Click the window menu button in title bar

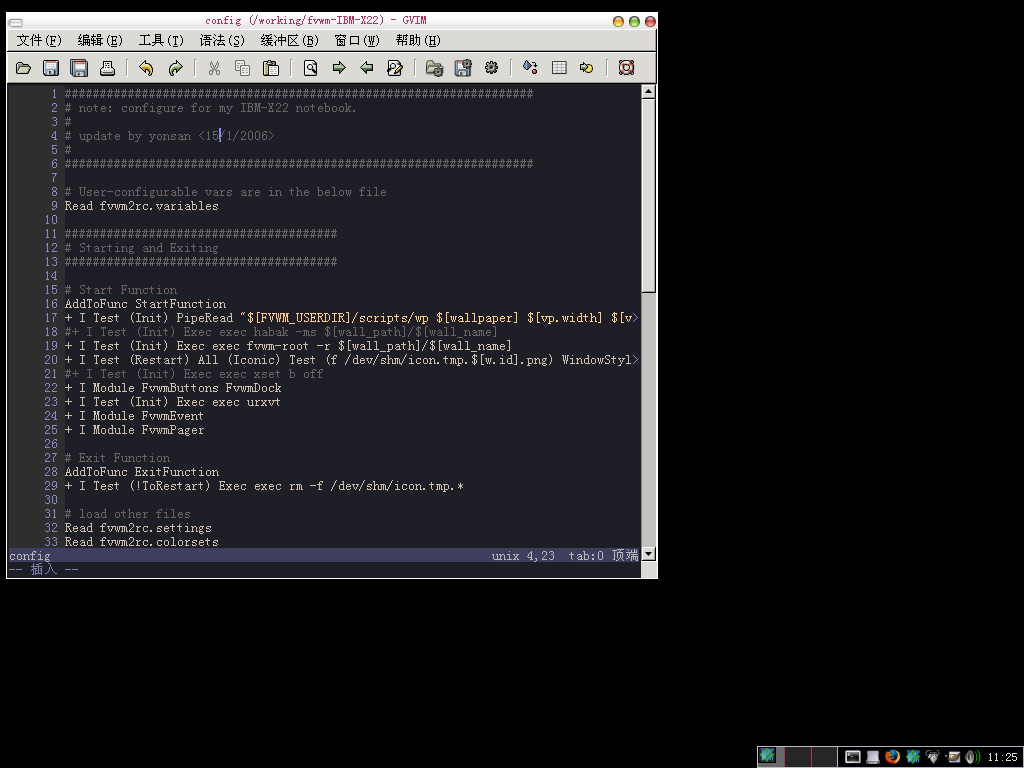point(15,22)
